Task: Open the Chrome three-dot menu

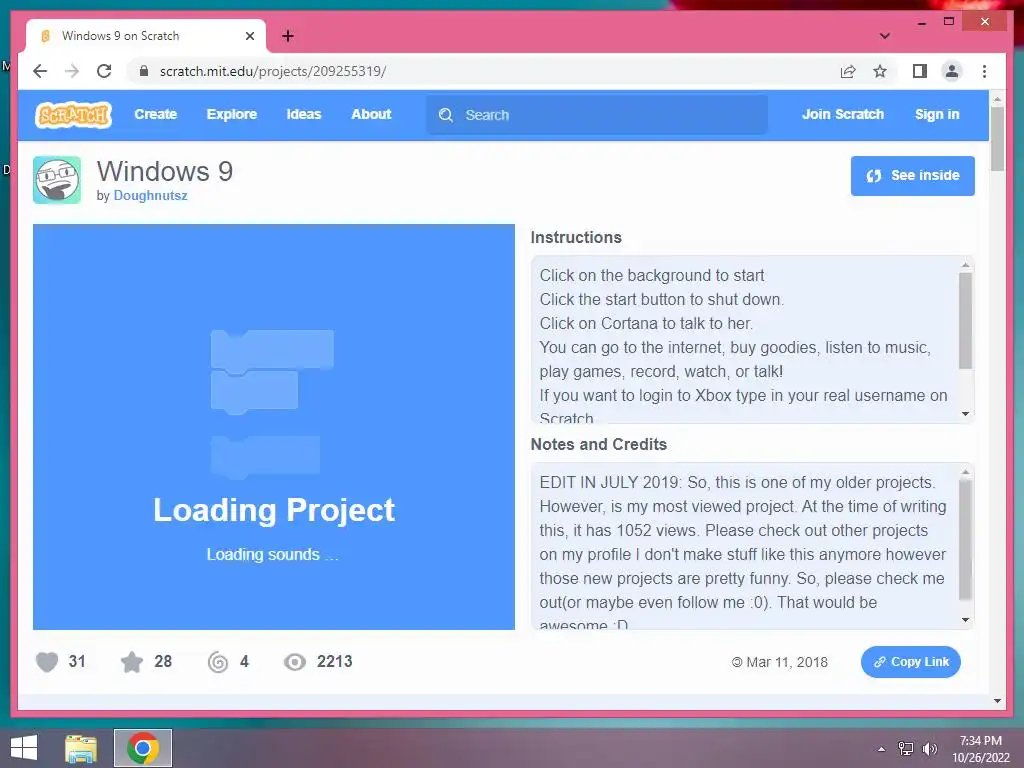Action: (x=984, y=71)
